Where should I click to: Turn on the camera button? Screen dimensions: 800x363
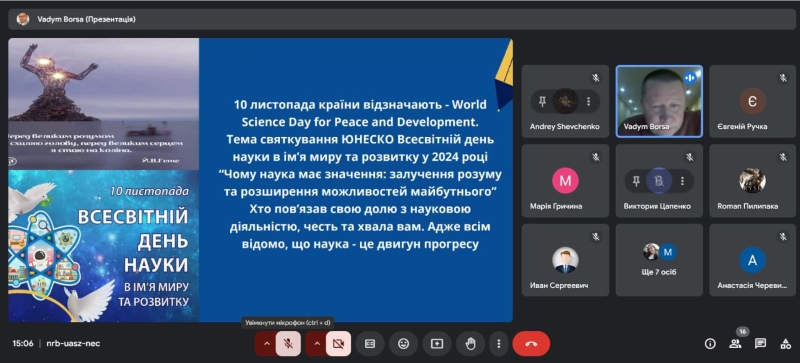pyautogui.click(x=338, y=344)
